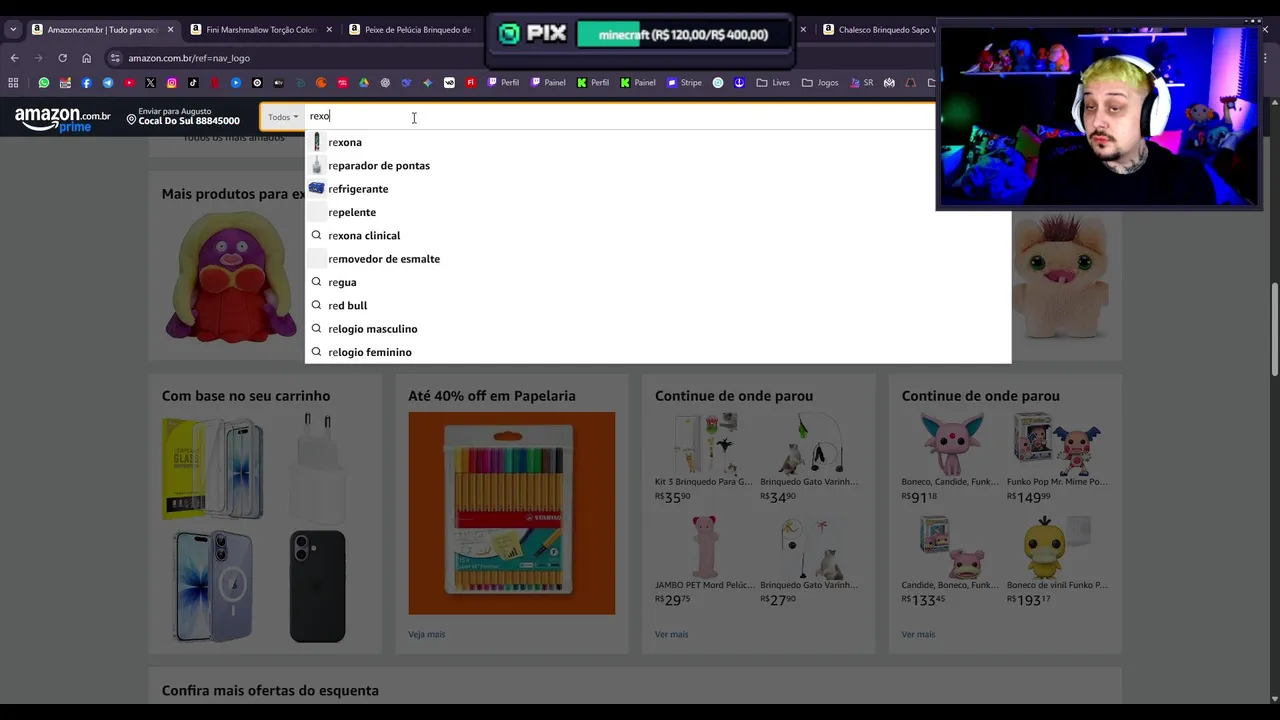The width and height of the screenshot is (1280, 720).
Task: Click the delivery location pin icon
Action: coord(131,120)
